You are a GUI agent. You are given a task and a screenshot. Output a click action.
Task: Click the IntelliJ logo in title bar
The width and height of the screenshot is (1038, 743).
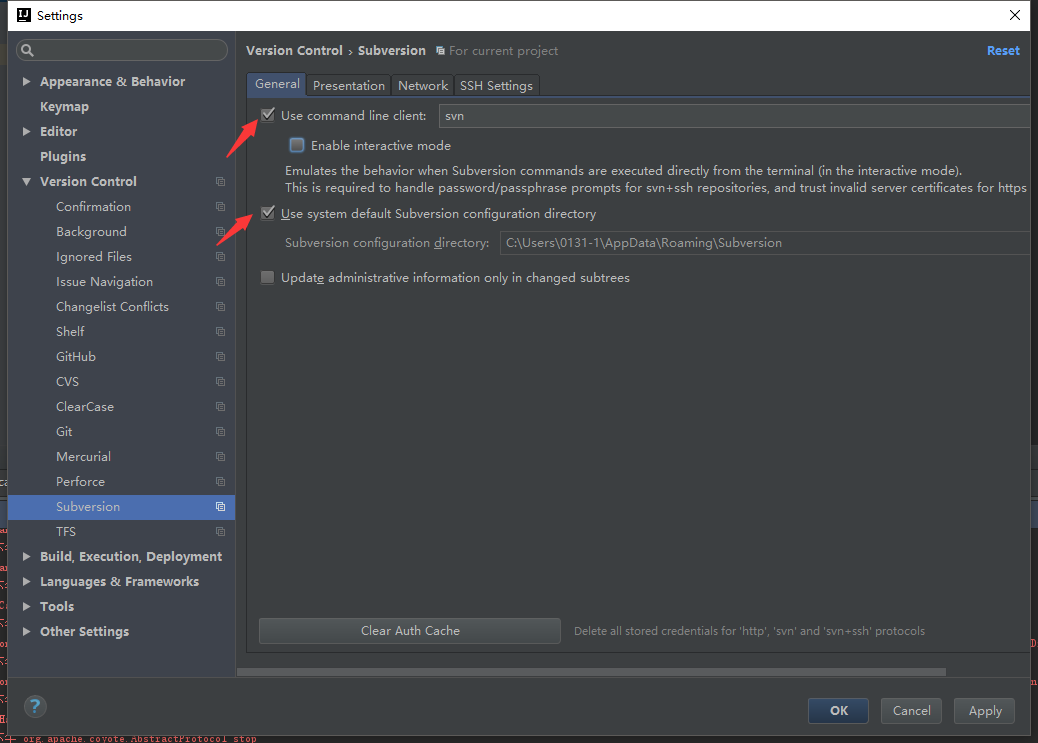[x=24, y=15]
